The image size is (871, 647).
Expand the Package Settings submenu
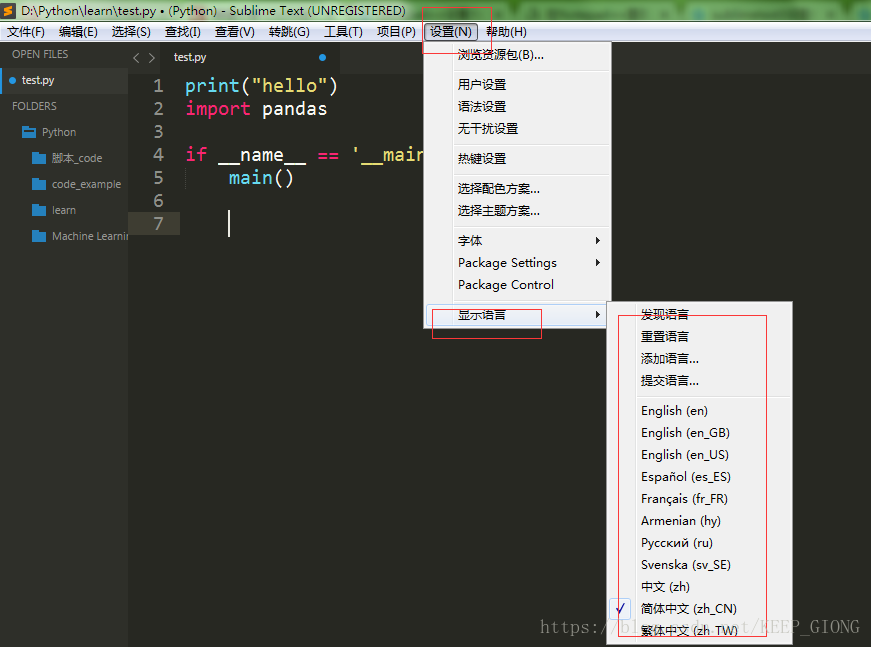click(x=517, y=263)
